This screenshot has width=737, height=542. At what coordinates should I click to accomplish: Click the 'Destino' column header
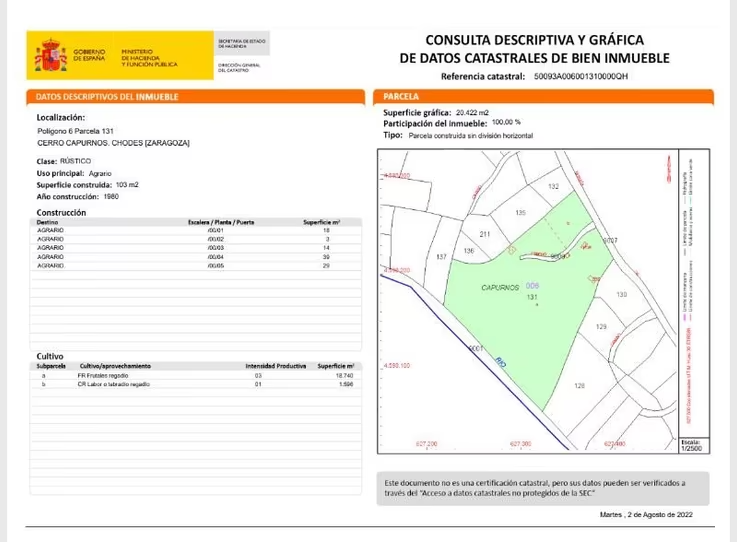pos(47,222)
